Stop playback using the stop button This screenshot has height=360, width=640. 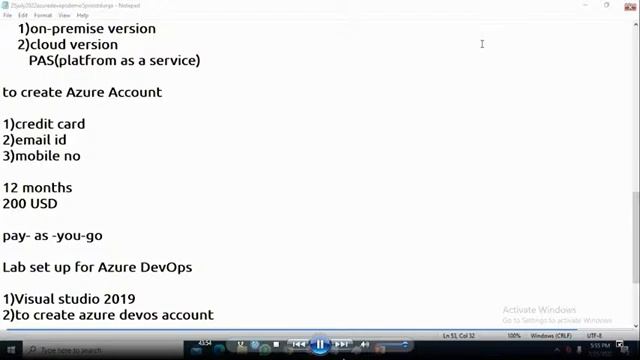tap(276, 344)
